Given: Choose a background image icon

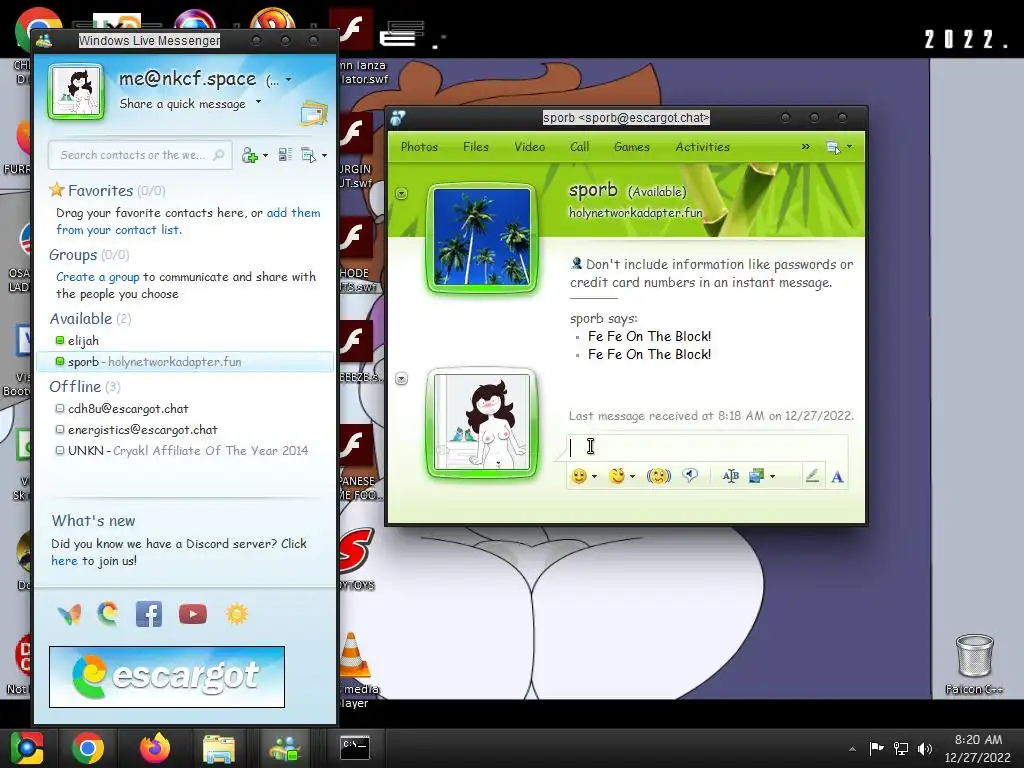Looking at the screenshot, I should 756,476.
